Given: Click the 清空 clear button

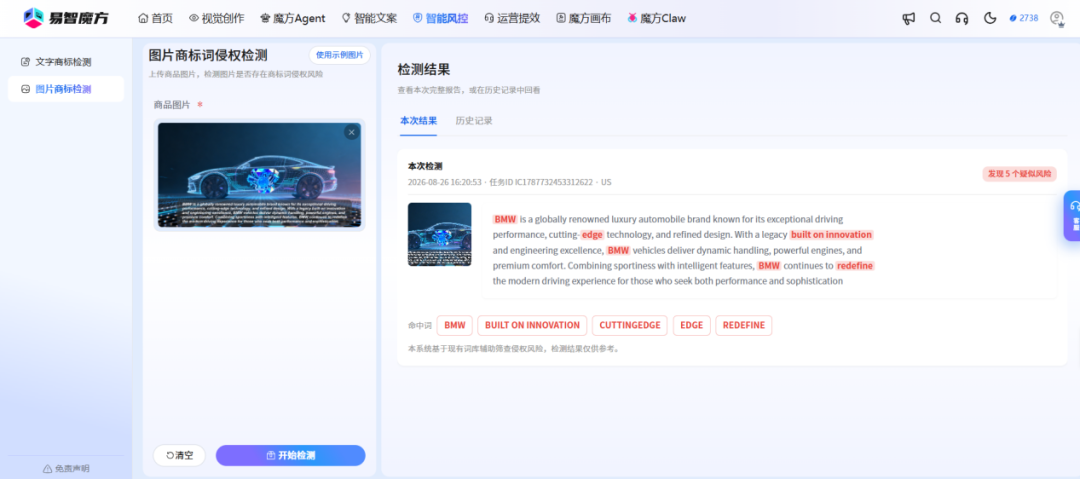Looking at the screenshot, I should point(180,456).
